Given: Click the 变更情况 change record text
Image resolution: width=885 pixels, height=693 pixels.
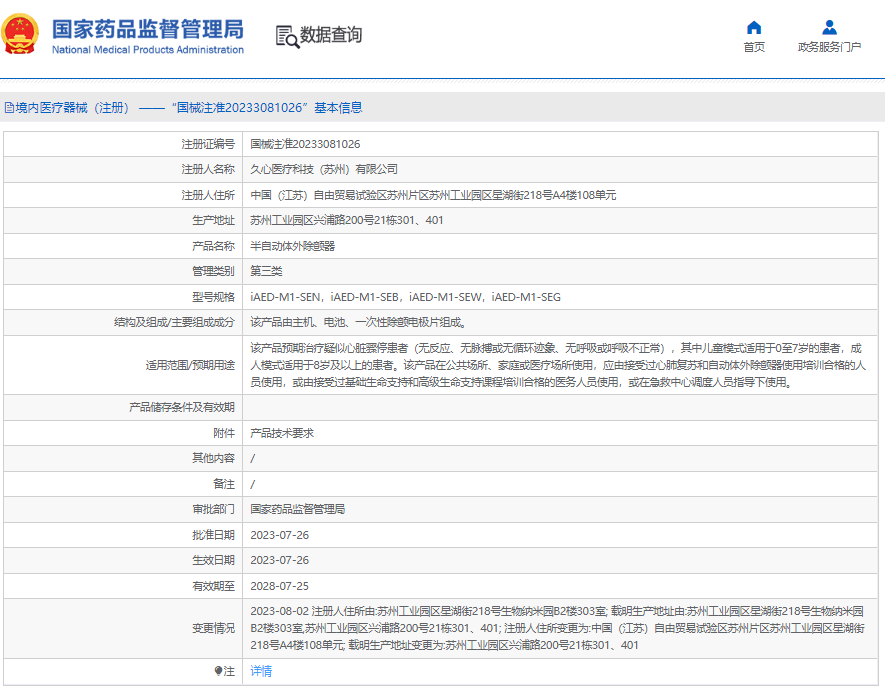Looking at the screenshot, I should pyautogui.click(x=558, y=628).
